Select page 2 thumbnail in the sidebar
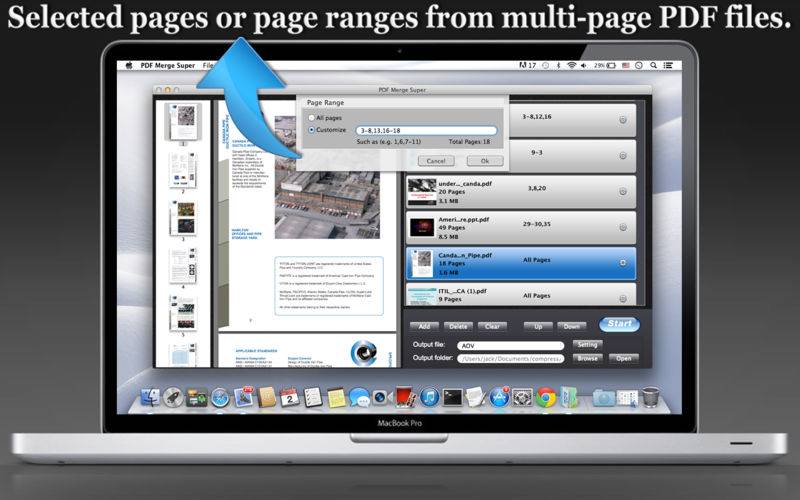800x500 pixels. [183, 170]
